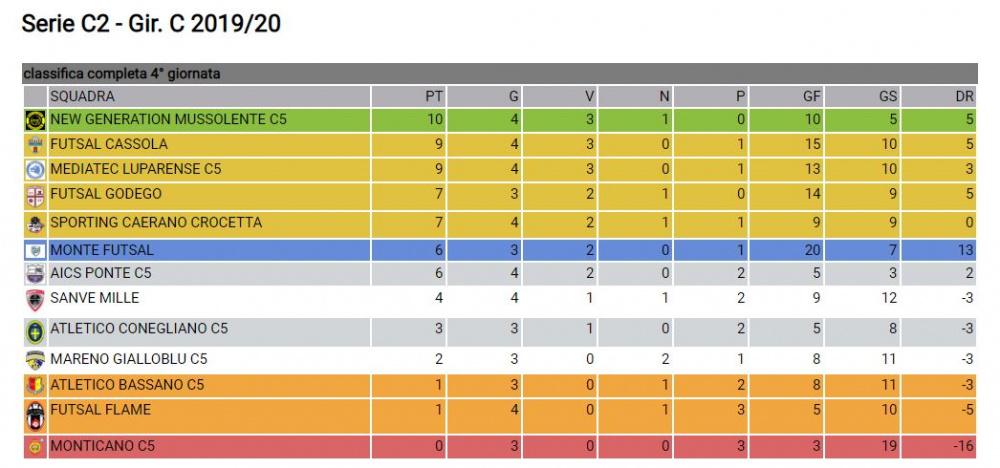The image size is (1000, 468).
Task: Select Futsal Flame team logo
Action: click(35, 416)
